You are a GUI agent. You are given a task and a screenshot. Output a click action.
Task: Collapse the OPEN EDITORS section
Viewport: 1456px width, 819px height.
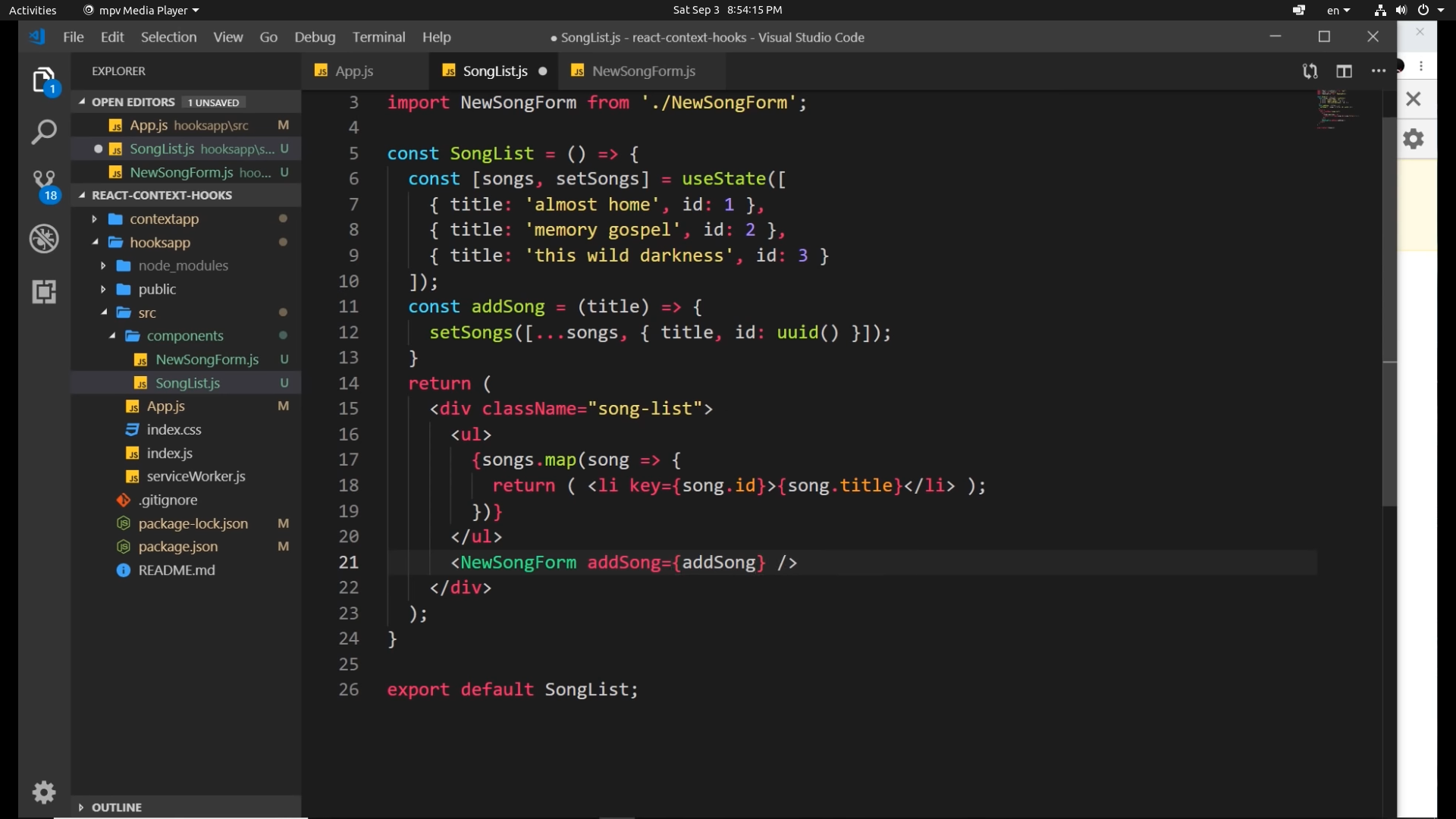click(x=133, y=102)
